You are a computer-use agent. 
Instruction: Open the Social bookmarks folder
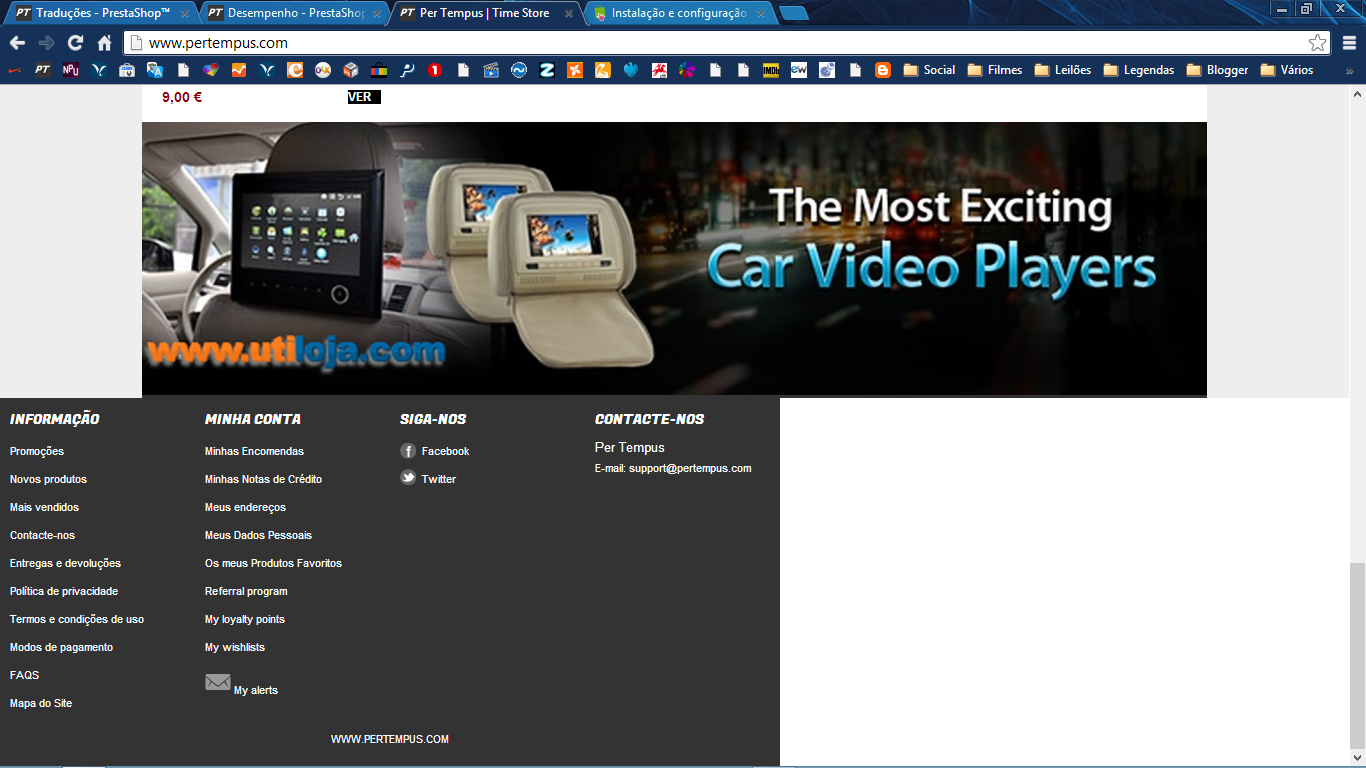(x=929, y=70)
